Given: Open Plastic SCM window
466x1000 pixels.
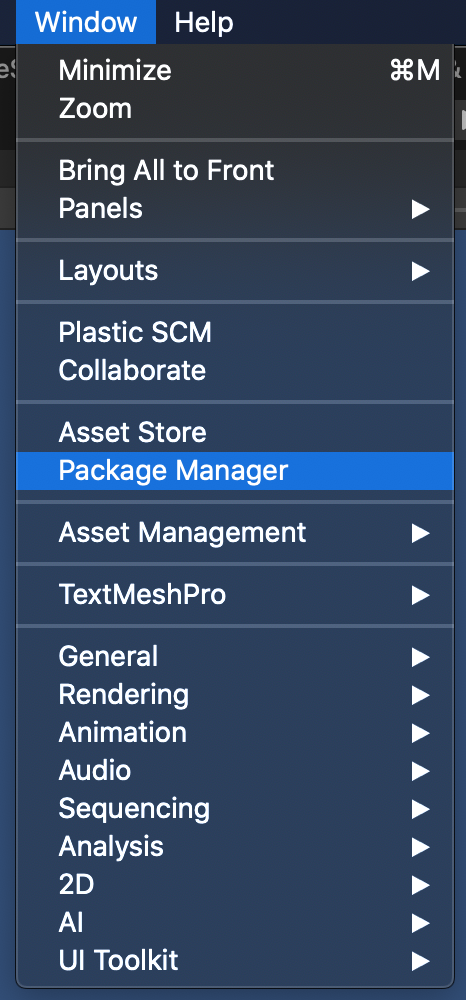Looking at the screenshot, I should tap(235, 333).
